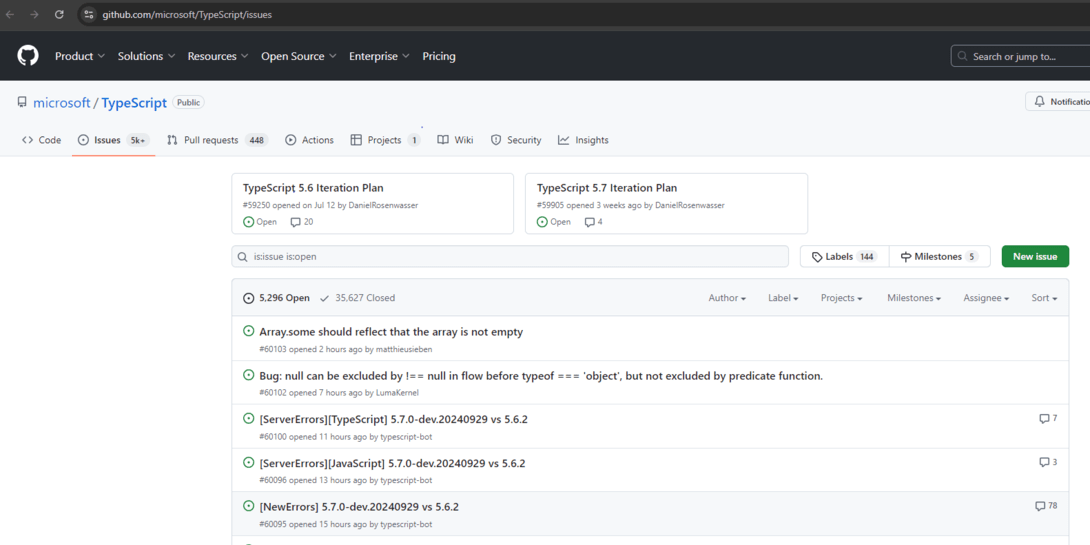Expand the Product menu in header

pyautogui.click(x=79, y=56)
